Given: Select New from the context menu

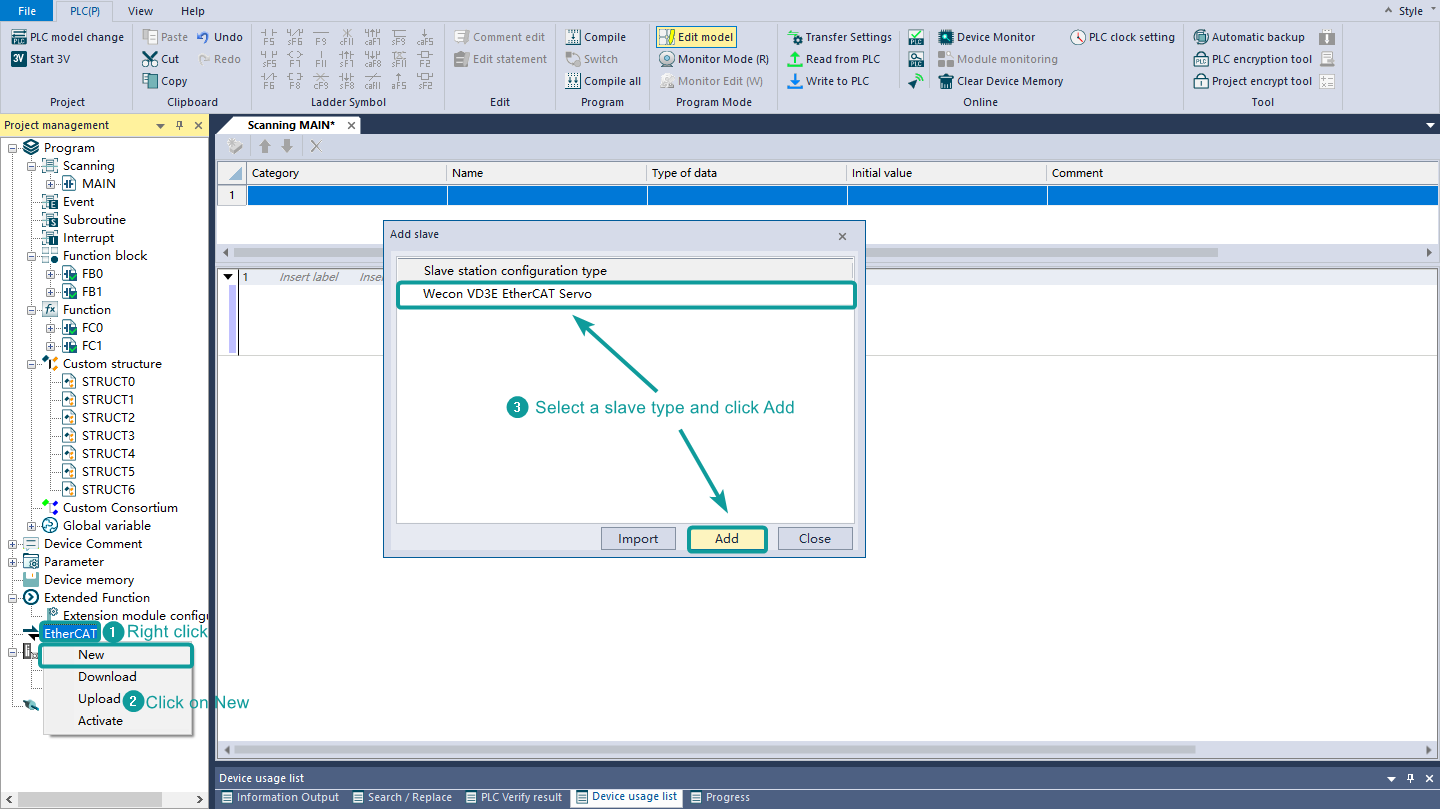Looking at the screenshot, I should pos(92,655).
